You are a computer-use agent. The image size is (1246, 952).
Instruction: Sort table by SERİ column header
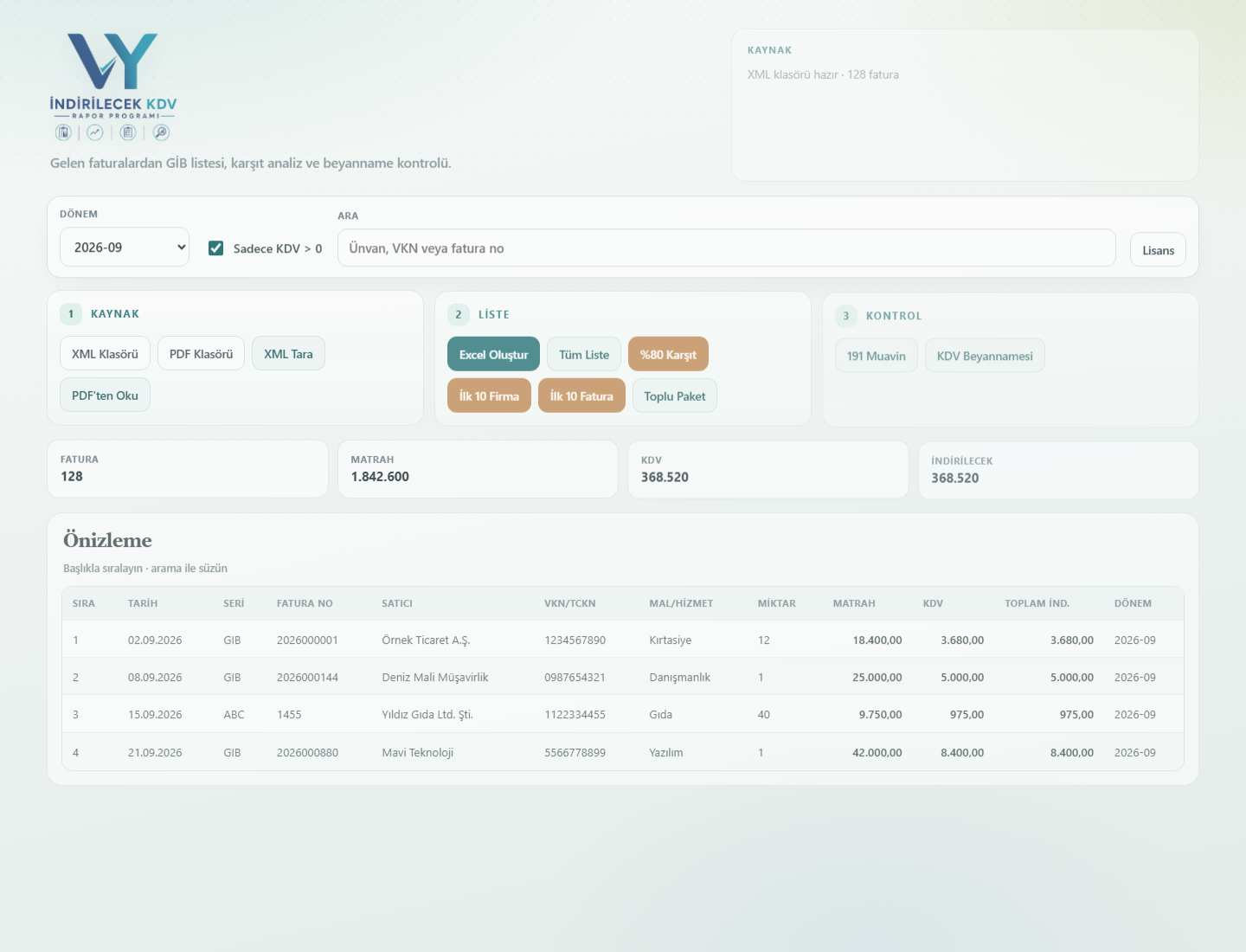click(x=234, y=603)
